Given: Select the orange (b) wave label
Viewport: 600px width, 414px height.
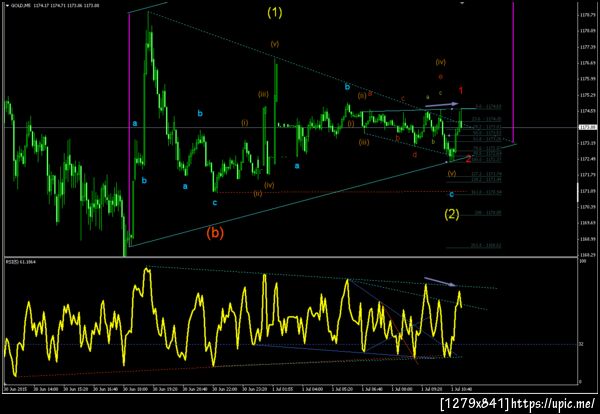Looking at the screenshot, I should pos(215,233).
